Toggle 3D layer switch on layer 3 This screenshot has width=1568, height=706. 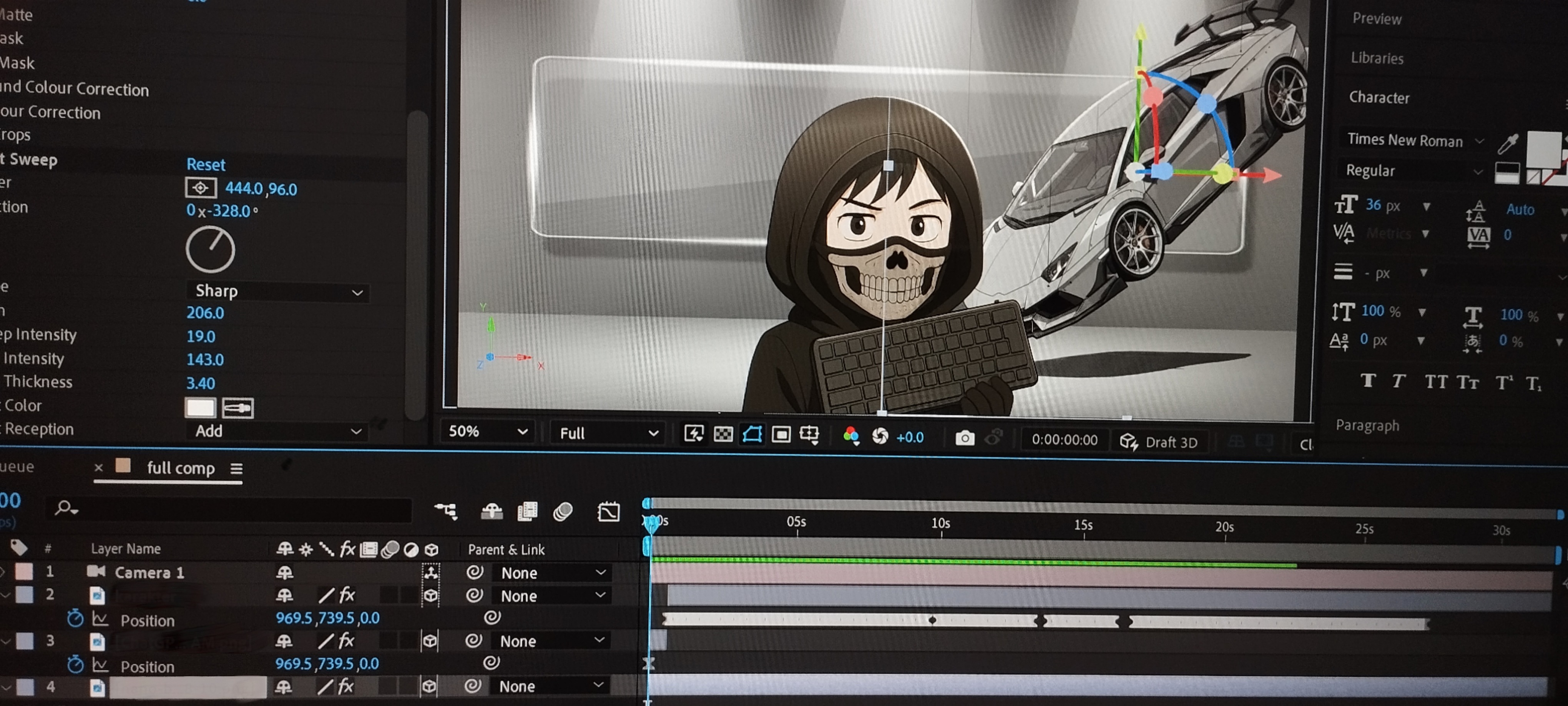click(x=430, y=640)
